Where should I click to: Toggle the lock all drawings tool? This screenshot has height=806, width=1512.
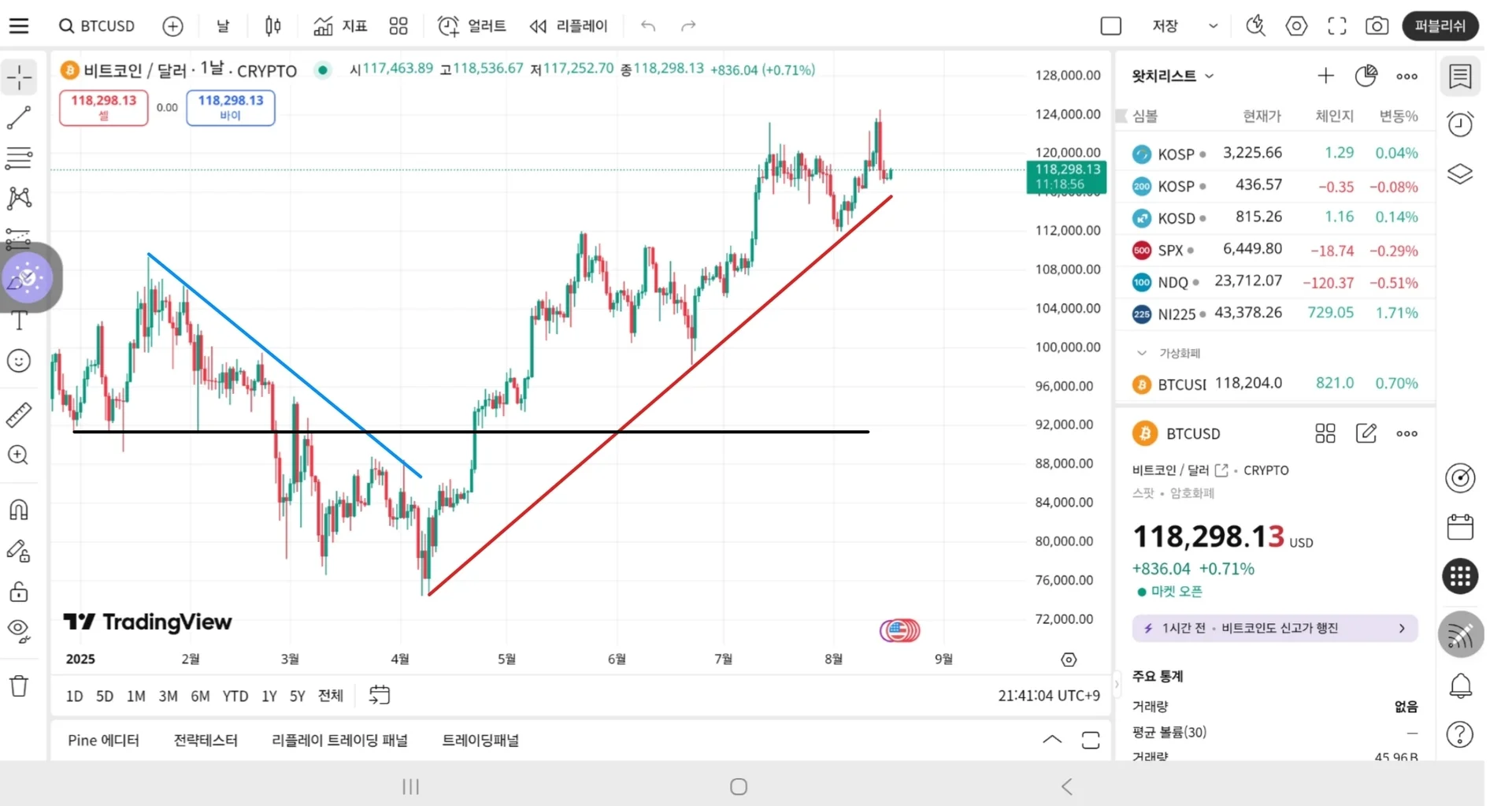(19, 592)
